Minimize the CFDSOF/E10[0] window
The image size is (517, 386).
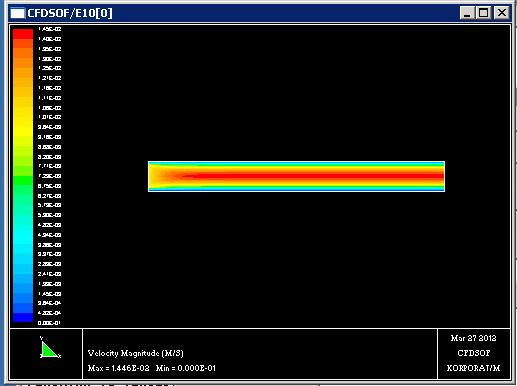(467, 13)
